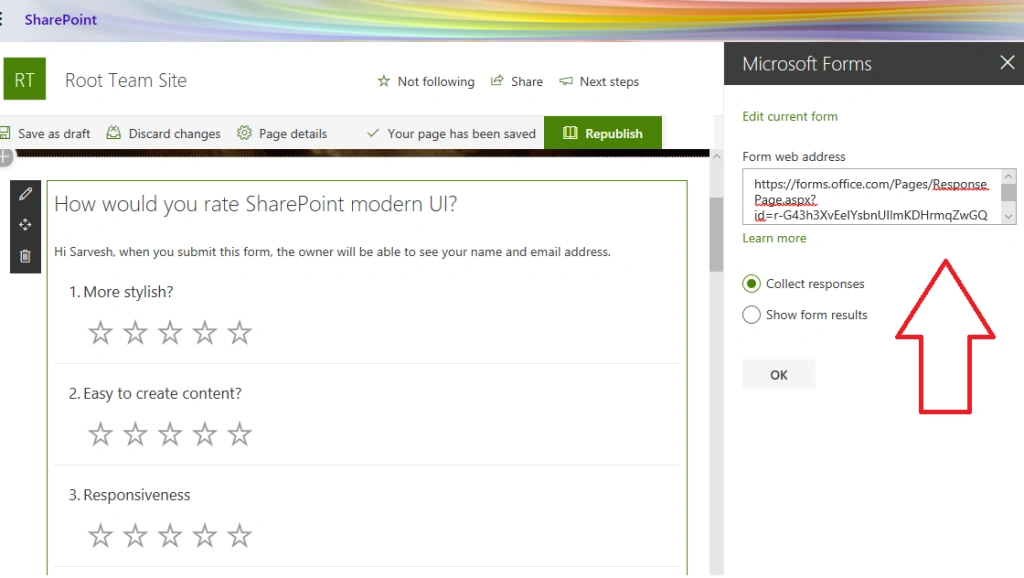Click the OK button
Image resolution: width=1024 pixels, height=578 pixels.
(x=778, y=375)
